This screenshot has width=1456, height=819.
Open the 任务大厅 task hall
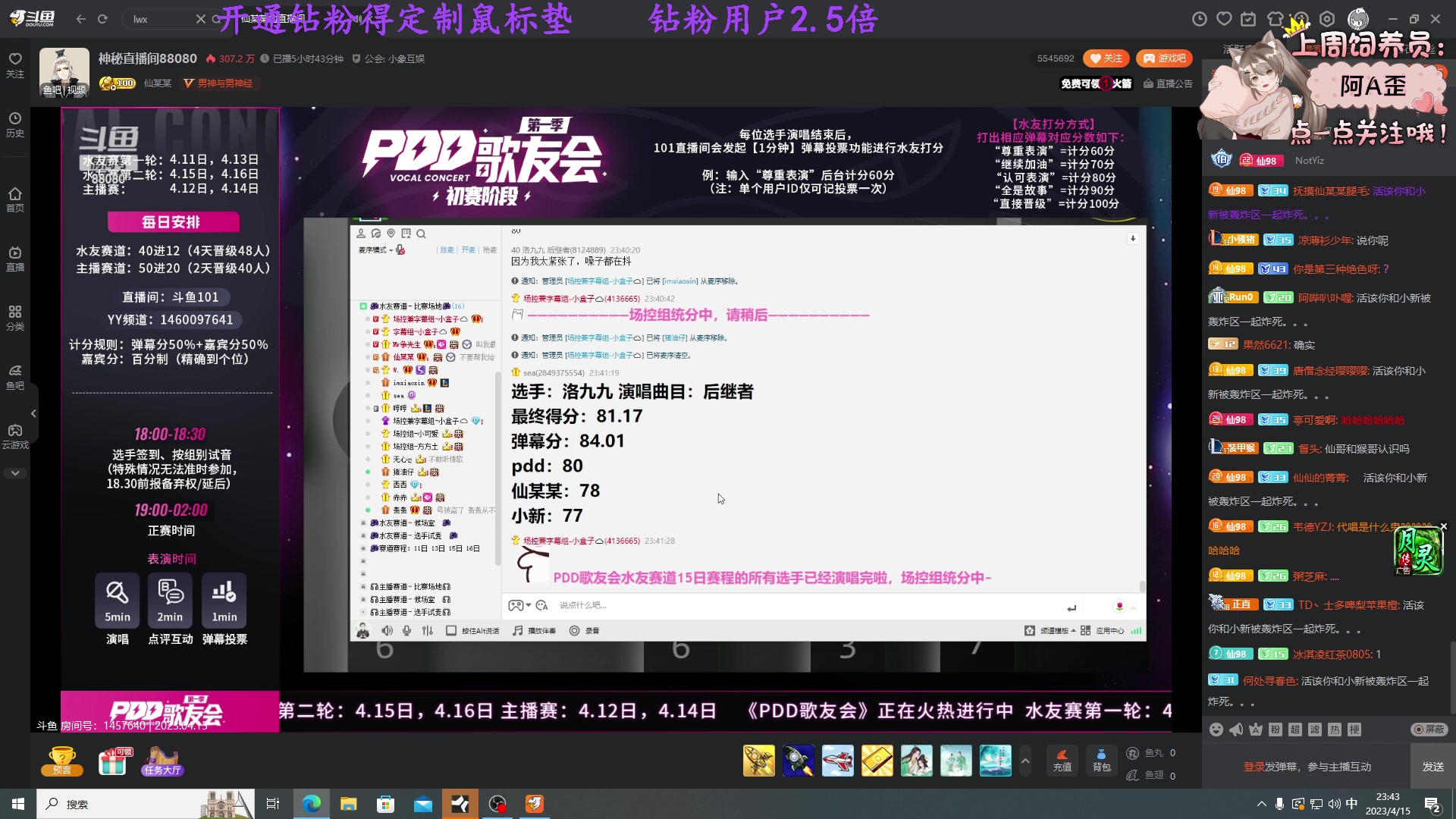(x=162, y=761)
